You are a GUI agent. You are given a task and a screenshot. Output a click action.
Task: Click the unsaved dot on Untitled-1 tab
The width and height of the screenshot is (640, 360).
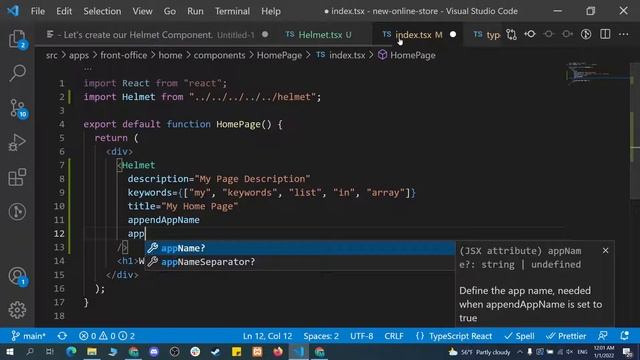coord(265,35)
